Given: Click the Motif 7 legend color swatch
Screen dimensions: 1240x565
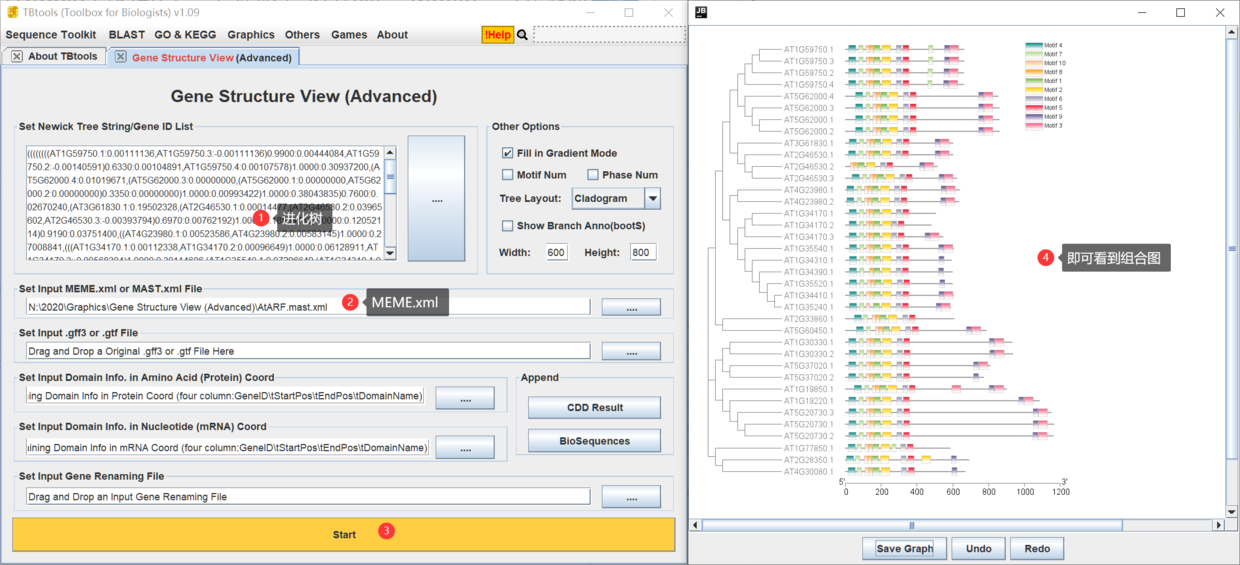Looking at the screenshot, I should (x=1034, y=54).
